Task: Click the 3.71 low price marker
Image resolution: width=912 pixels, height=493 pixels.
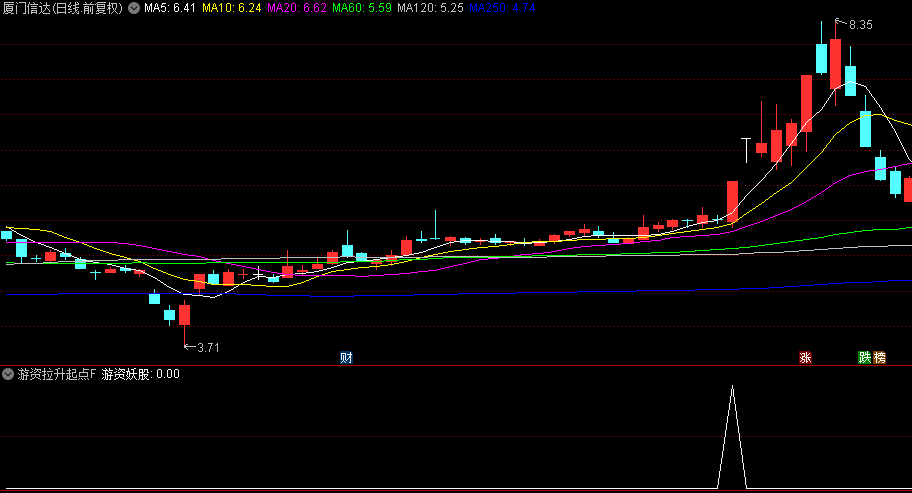Action: coord(207,347)
